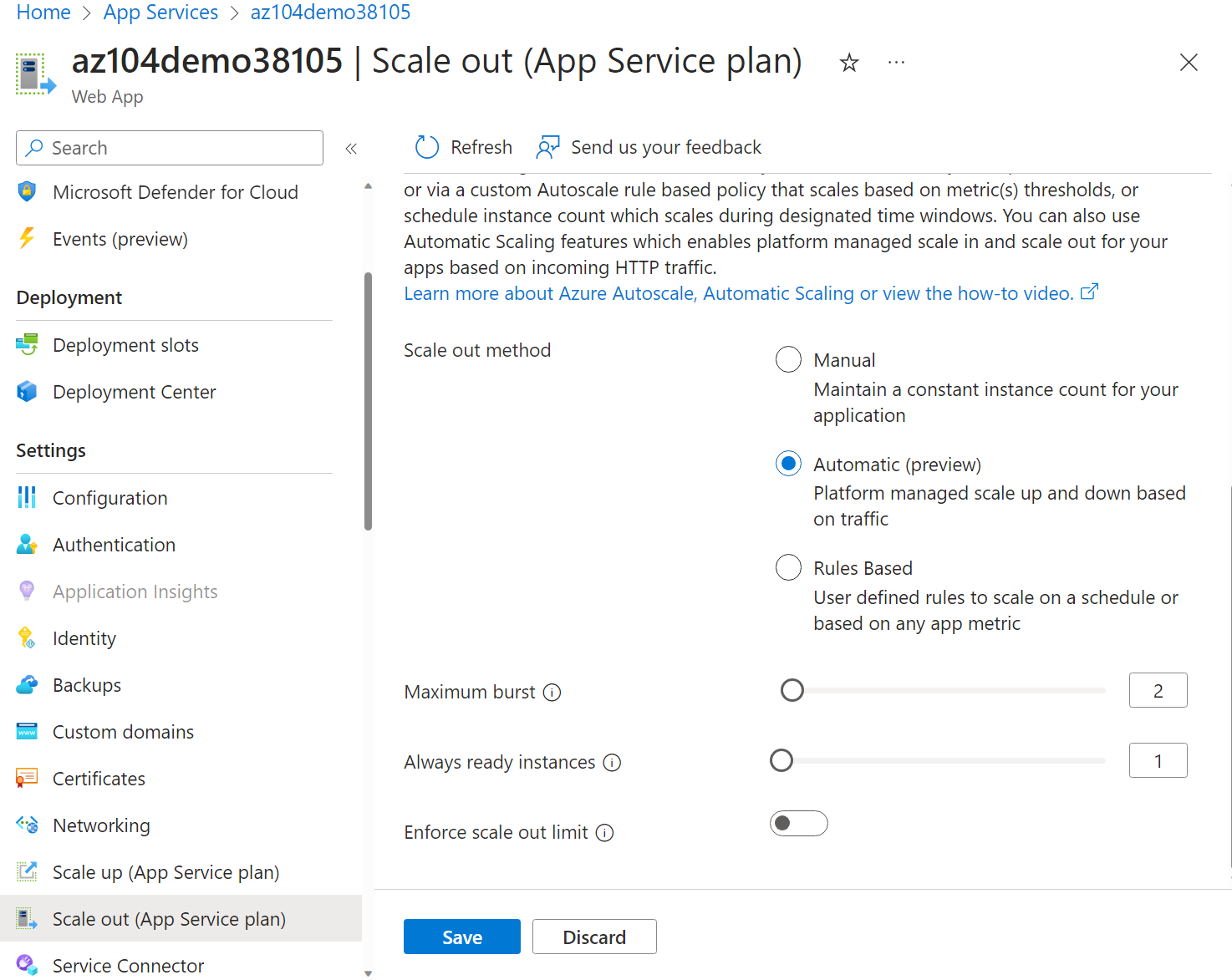Image resolution: width=1232 pixels, height=980 pixels.
Task: Click the Backups cloud icon
Action: (x=27, y=684)
